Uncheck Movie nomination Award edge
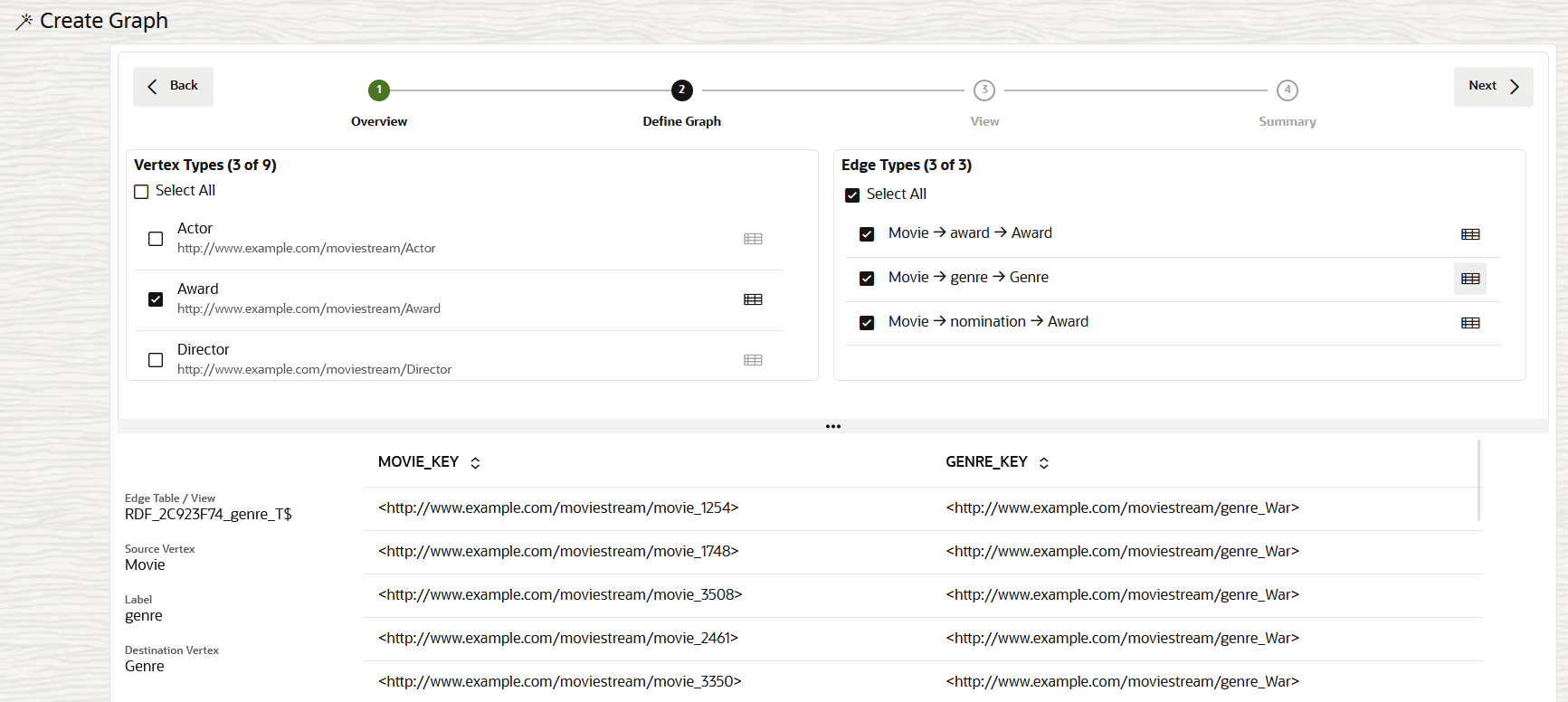This screenshot has width=1568, height=702. tap(867, 323)
